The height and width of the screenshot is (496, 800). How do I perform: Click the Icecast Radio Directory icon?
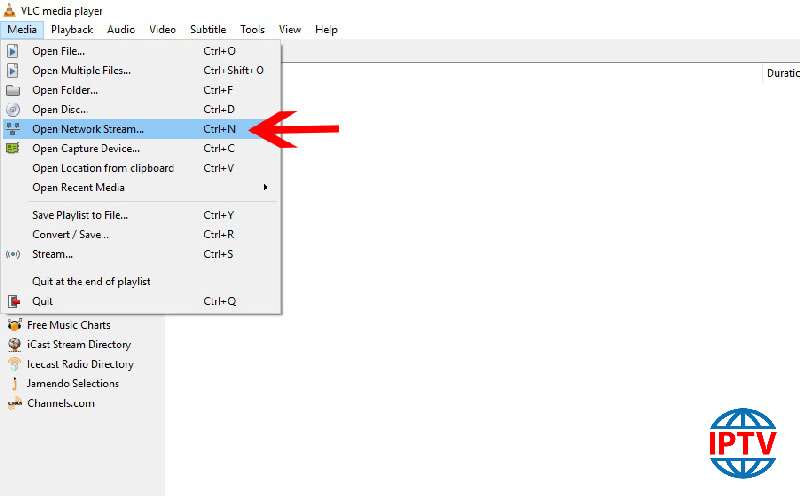(15, 364)
